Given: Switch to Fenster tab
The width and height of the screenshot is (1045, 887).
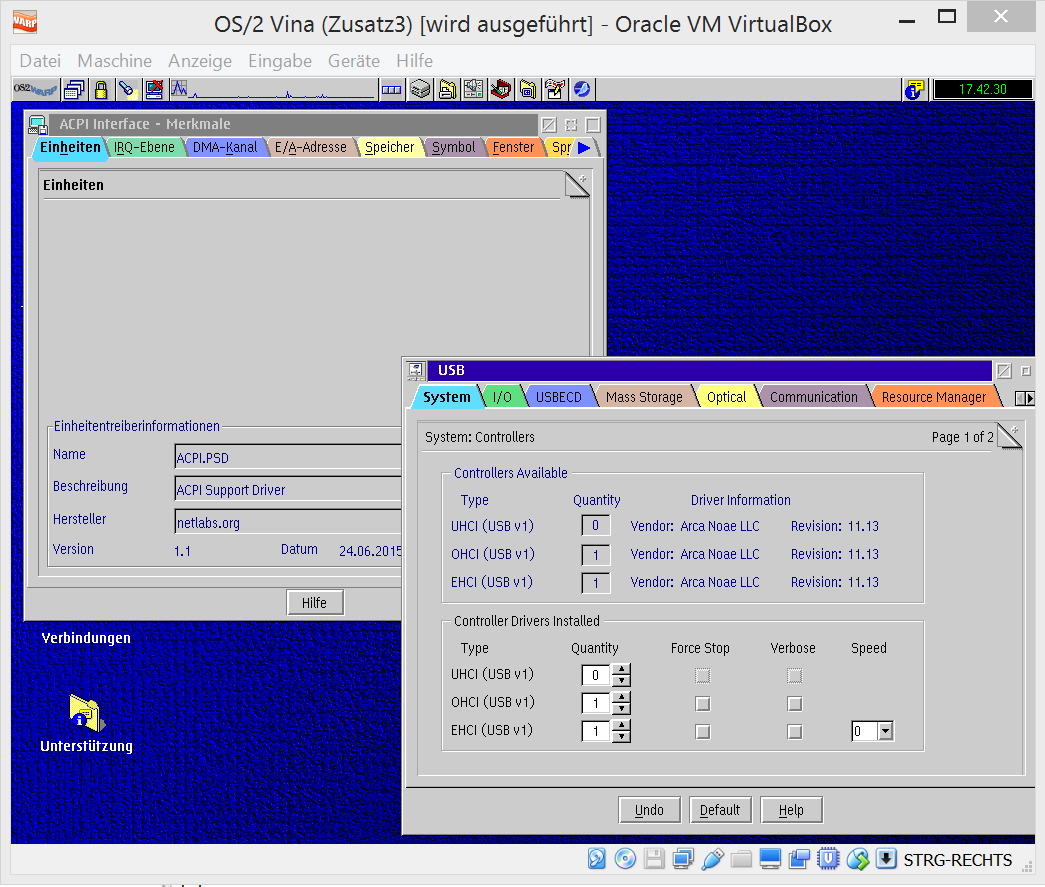Looking at the screenshot, I should 513,147.
